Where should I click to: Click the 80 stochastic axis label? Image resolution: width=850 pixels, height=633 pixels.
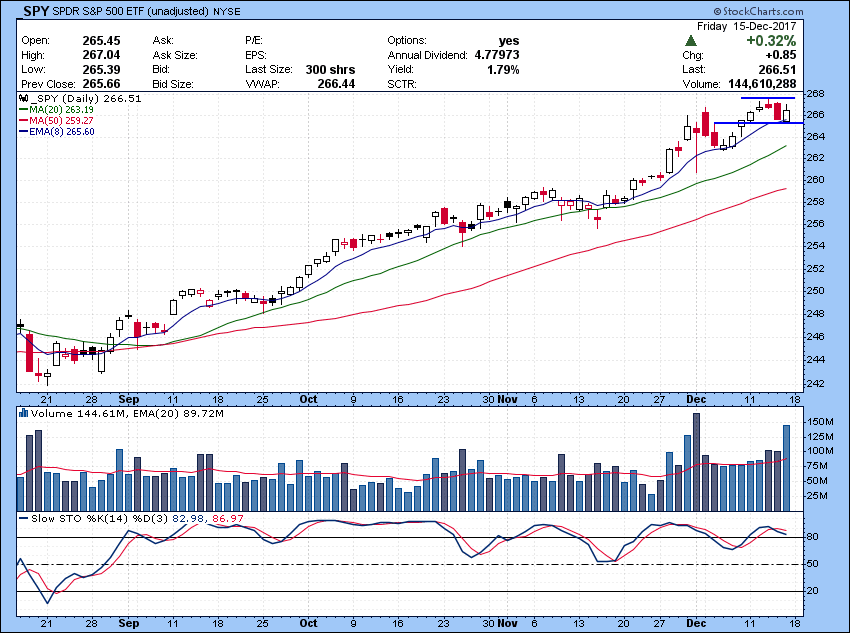click(x=813, y=537)
